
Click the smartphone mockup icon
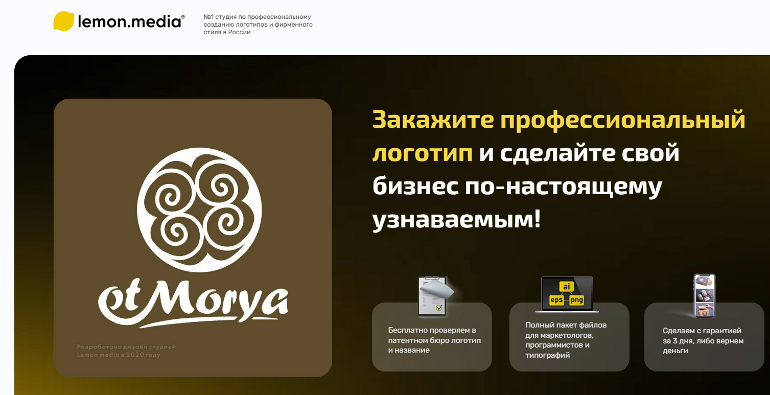[x=704, y=296]
